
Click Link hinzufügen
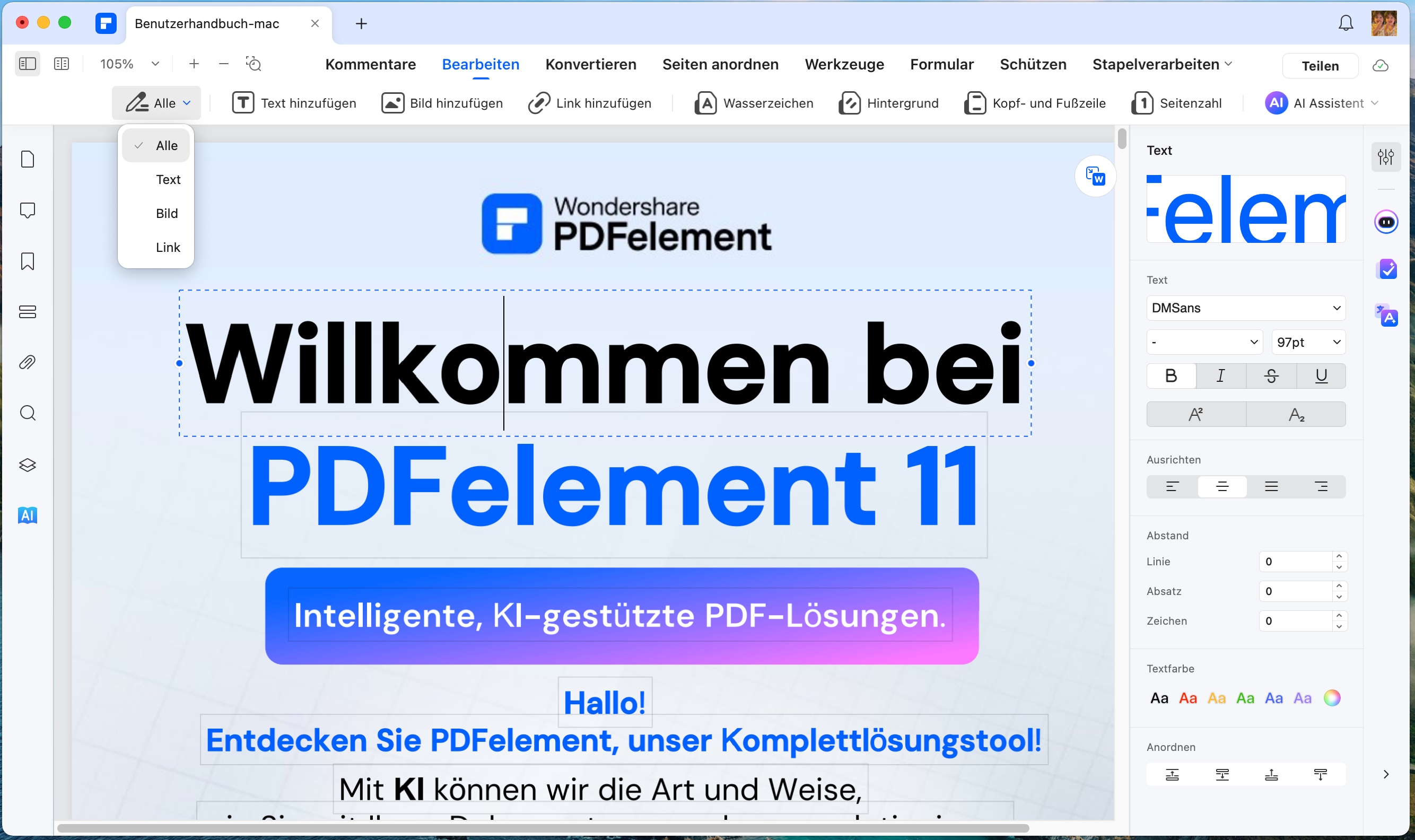(x=590, y=103)
